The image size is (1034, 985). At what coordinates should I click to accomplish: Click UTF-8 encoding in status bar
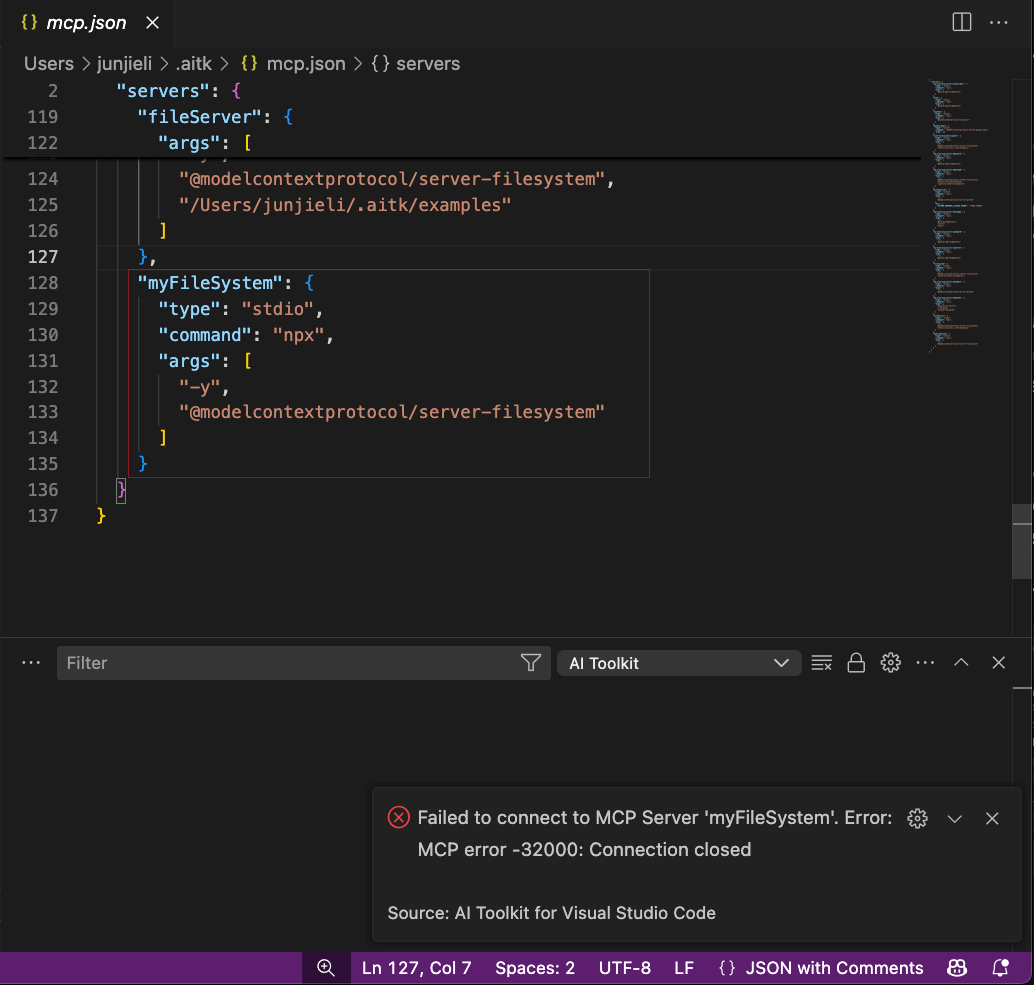pyautogui.click(x=624, y=967)
